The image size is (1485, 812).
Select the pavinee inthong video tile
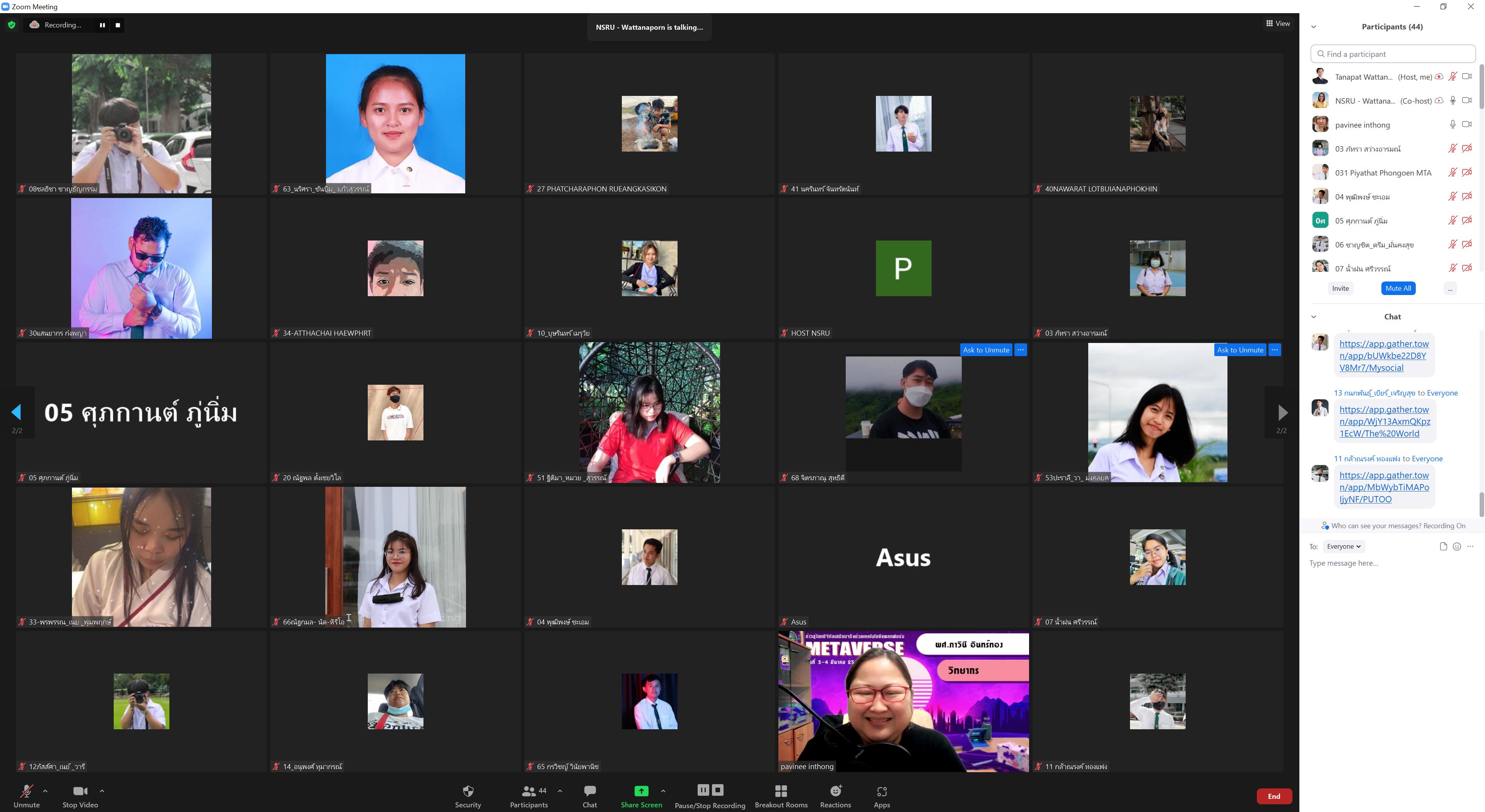903,701
